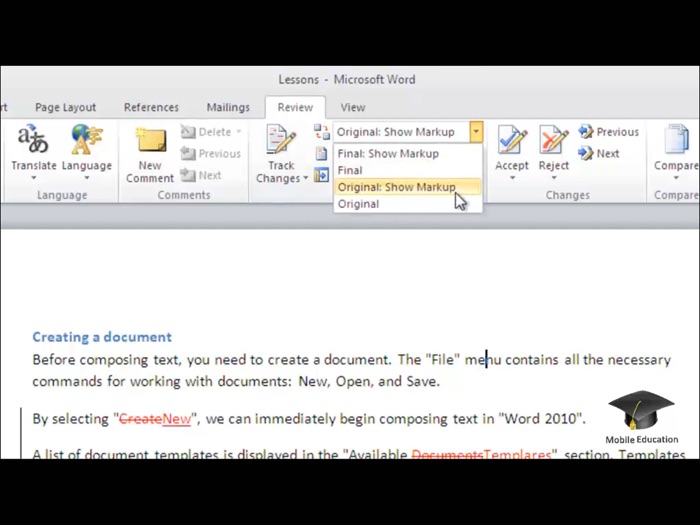Click the Display for Review icon
The image size is (700, 525).
coord(321,132)
